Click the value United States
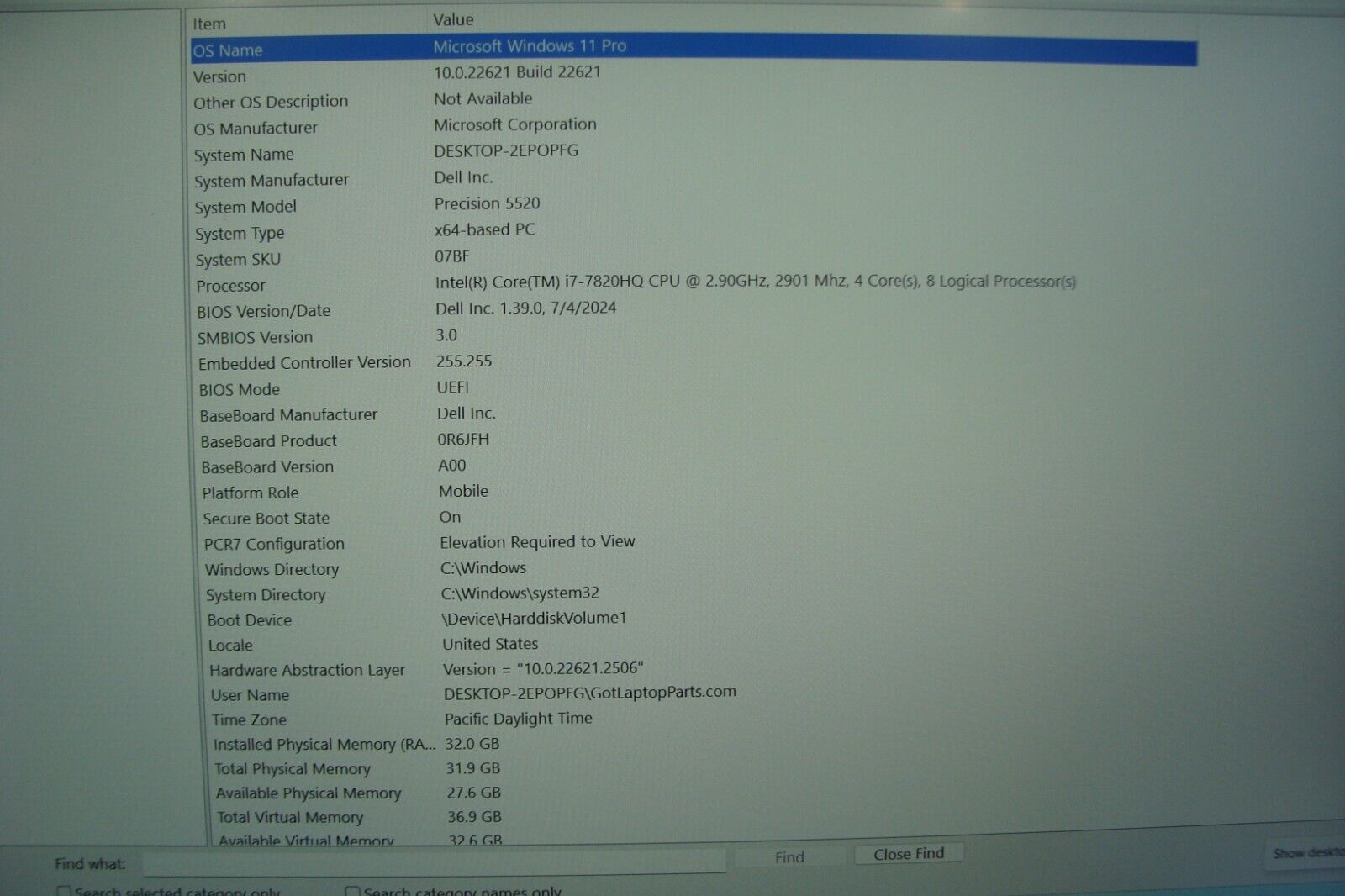Screen dimensions: 1345x896 pos(490,644)
